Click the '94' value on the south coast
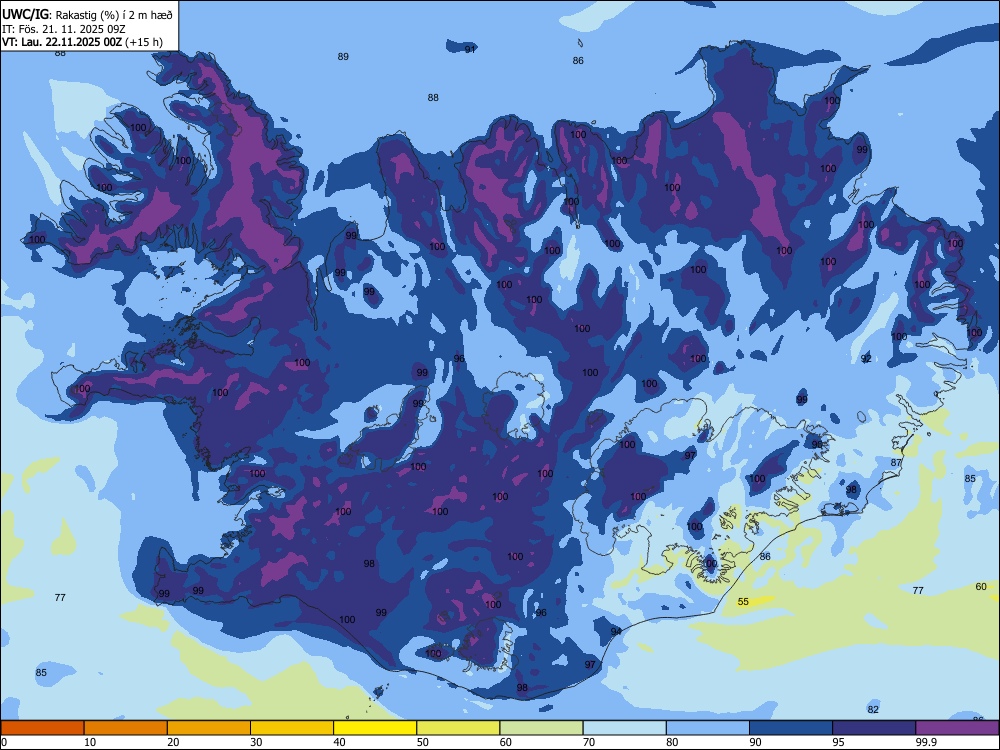This screenshot has height=750, width=1000. pyautogui.click(x=616, y=631)
